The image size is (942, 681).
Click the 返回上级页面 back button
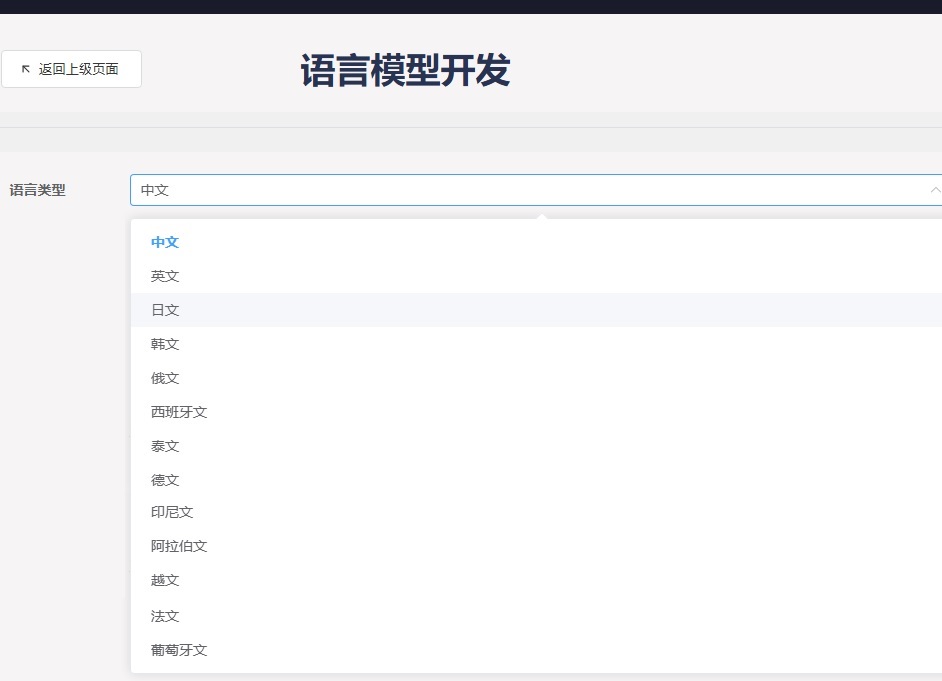coord(71,69)
